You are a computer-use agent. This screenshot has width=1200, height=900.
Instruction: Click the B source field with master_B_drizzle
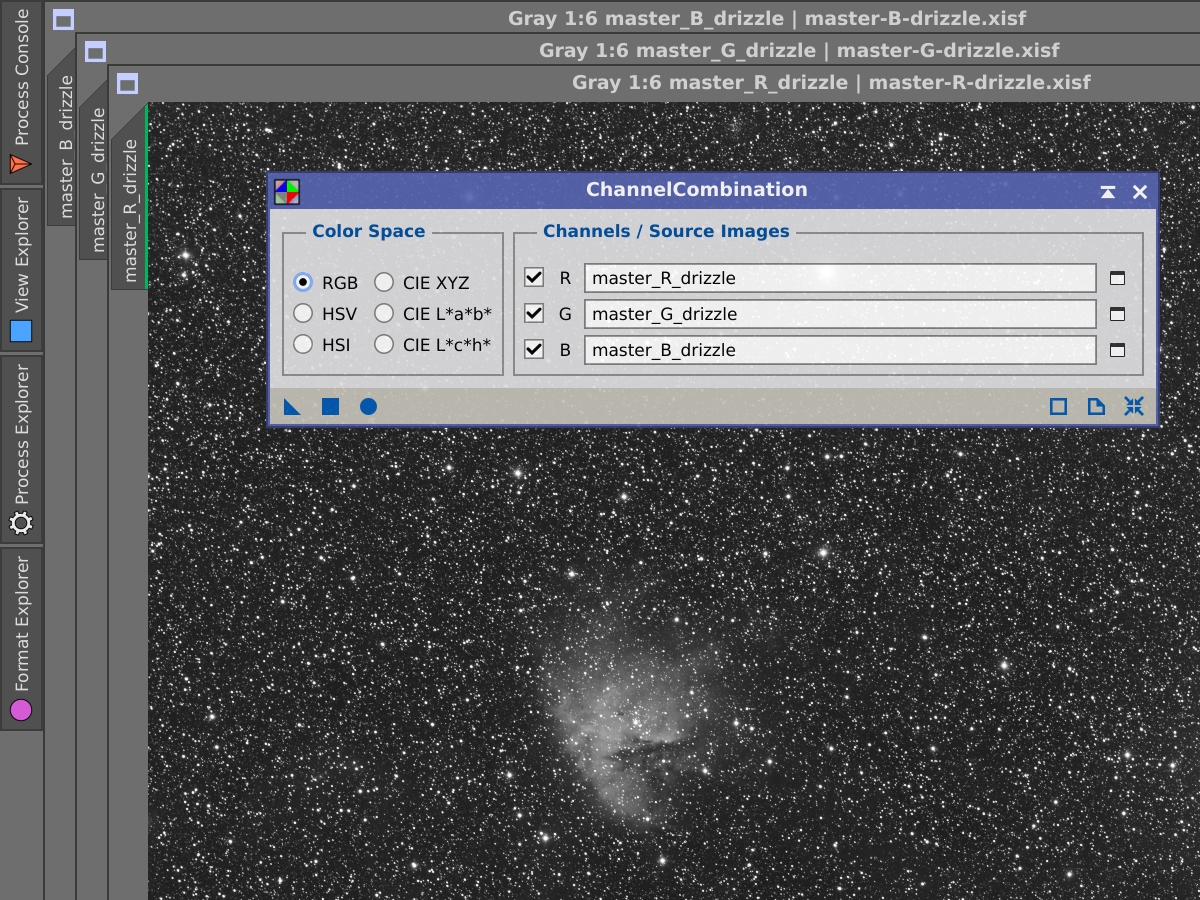click(x=840, y=350)
